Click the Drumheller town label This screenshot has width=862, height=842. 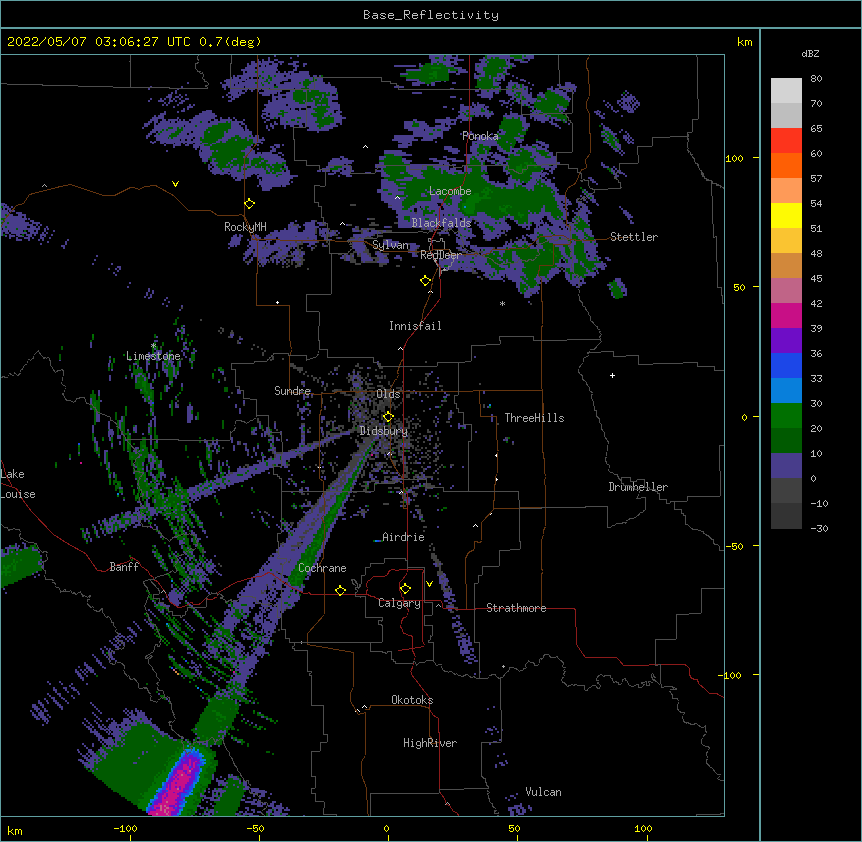point(638,487)
